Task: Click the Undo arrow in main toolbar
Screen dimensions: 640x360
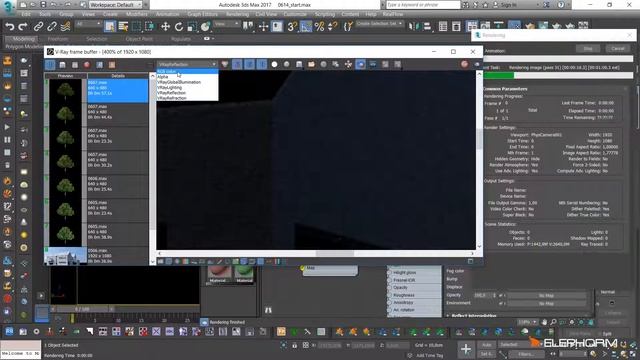Action: [9, 27]
